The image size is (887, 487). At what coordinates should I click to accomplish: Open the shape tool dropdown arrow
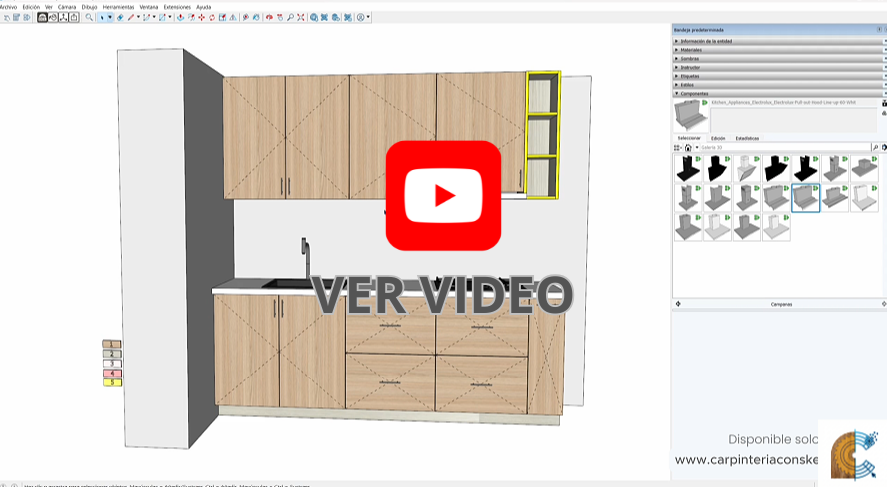170,18
